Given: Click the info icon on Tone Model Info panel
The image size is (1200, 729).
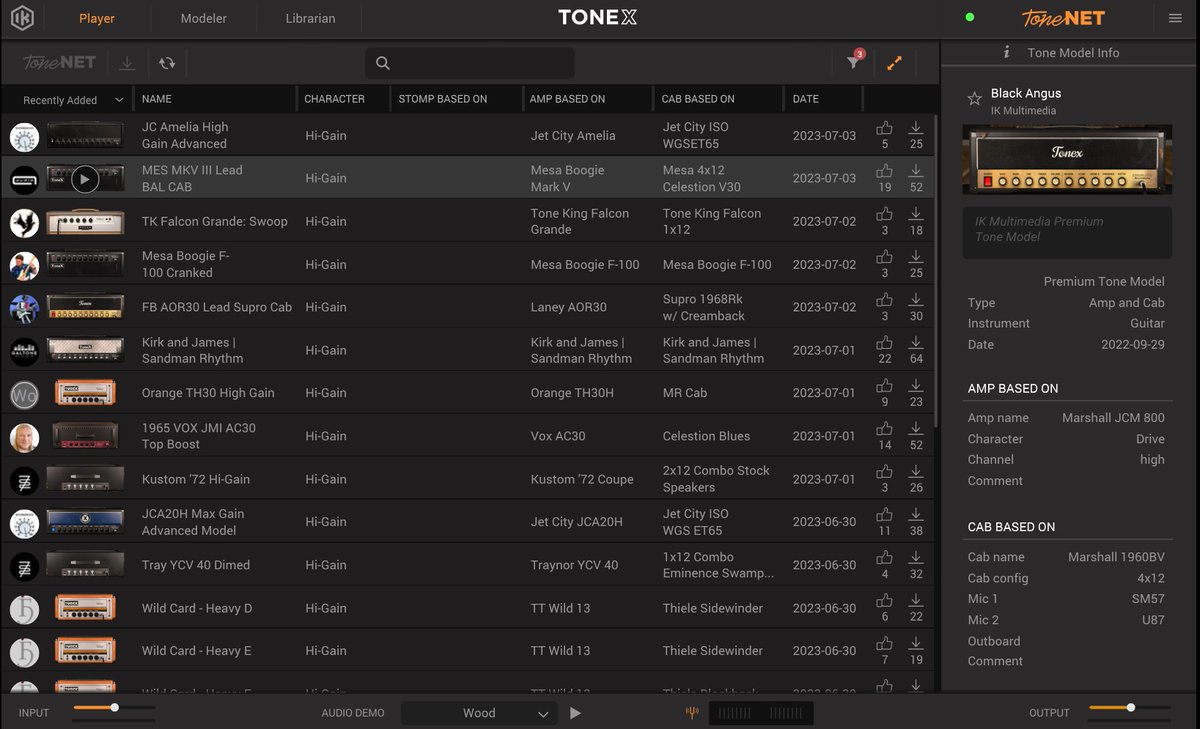Looking at the screenshot, I should [1005, 52].
